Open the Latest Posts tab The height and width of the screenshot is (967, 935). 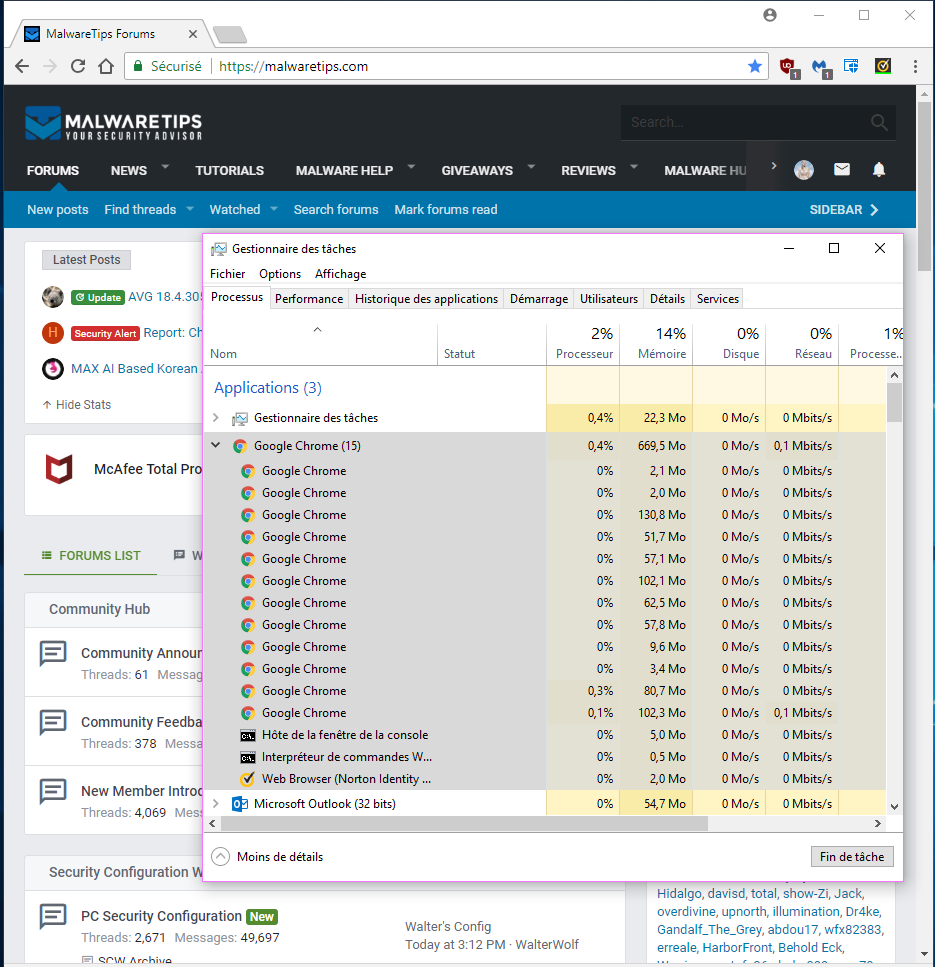(86, 260)
